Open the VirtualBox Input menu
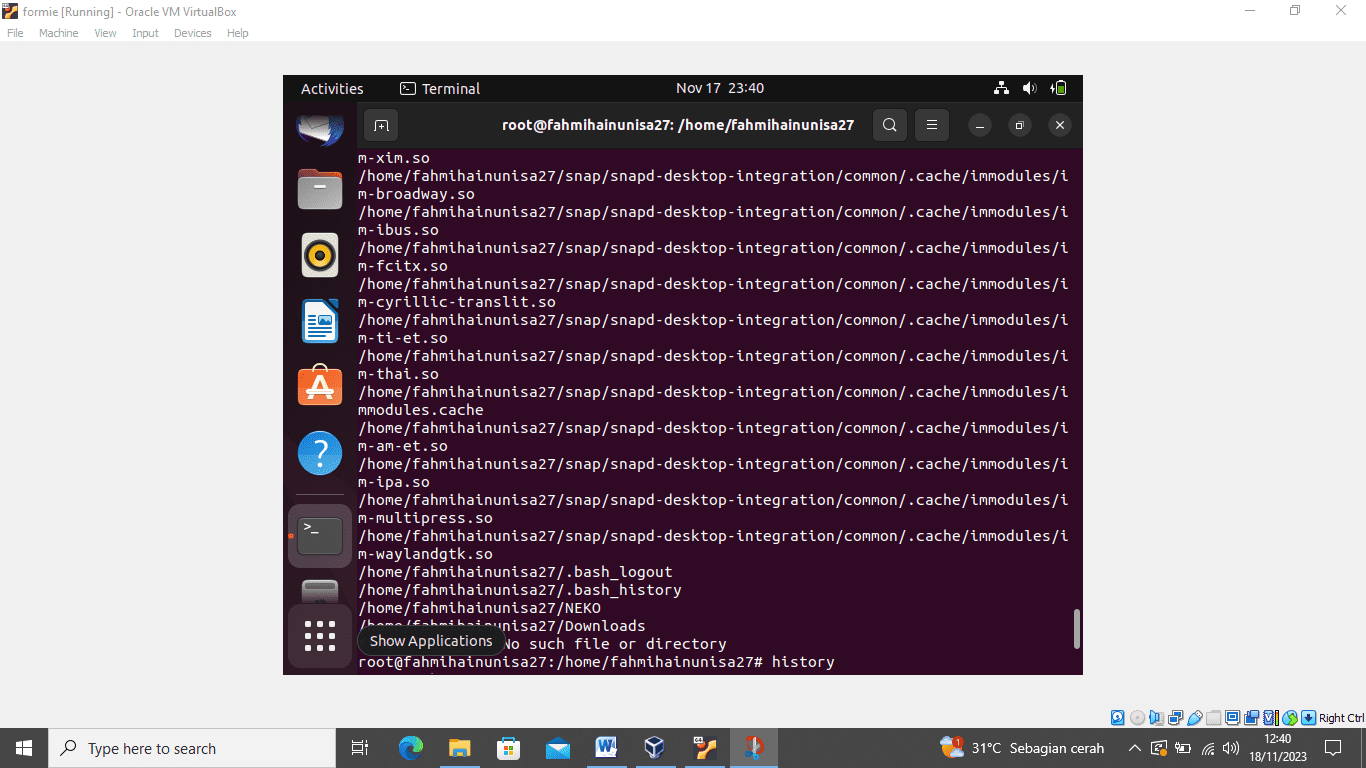The width and height of the screenshot is (1366, 768). click(145, 33)
